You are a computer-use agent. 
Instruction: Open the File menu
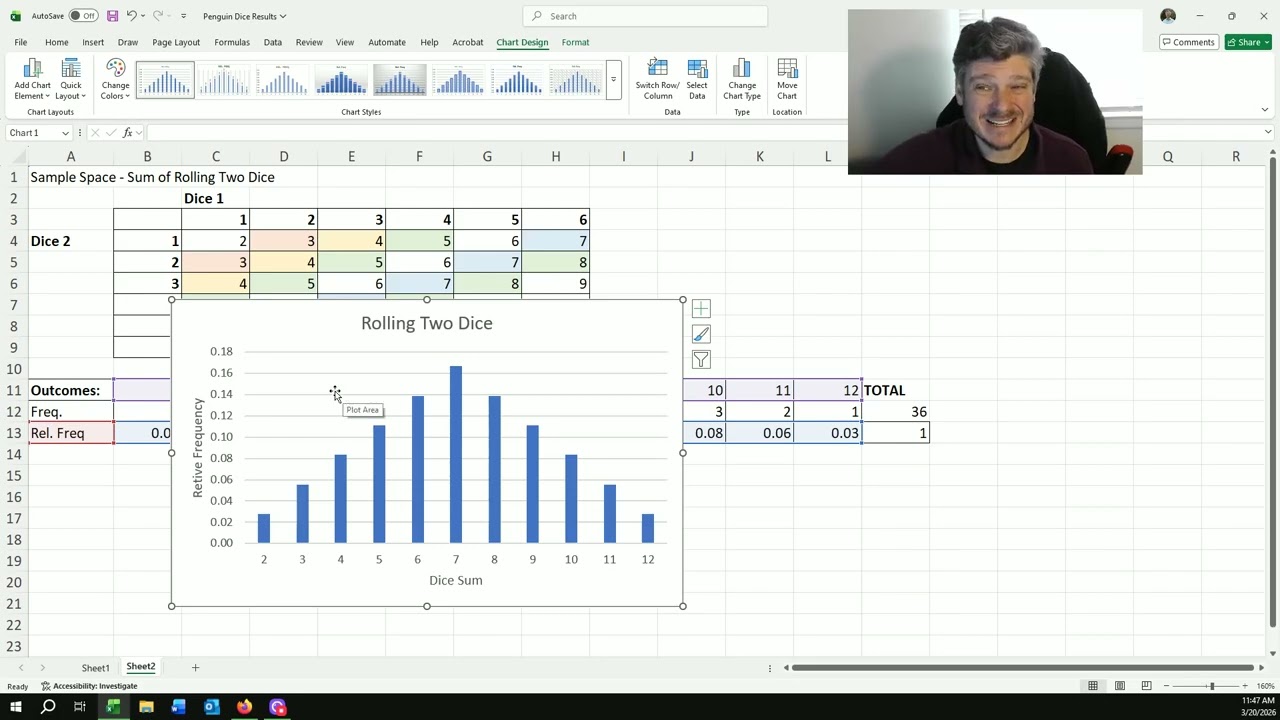pyautogui.click(x=21, y=42)
